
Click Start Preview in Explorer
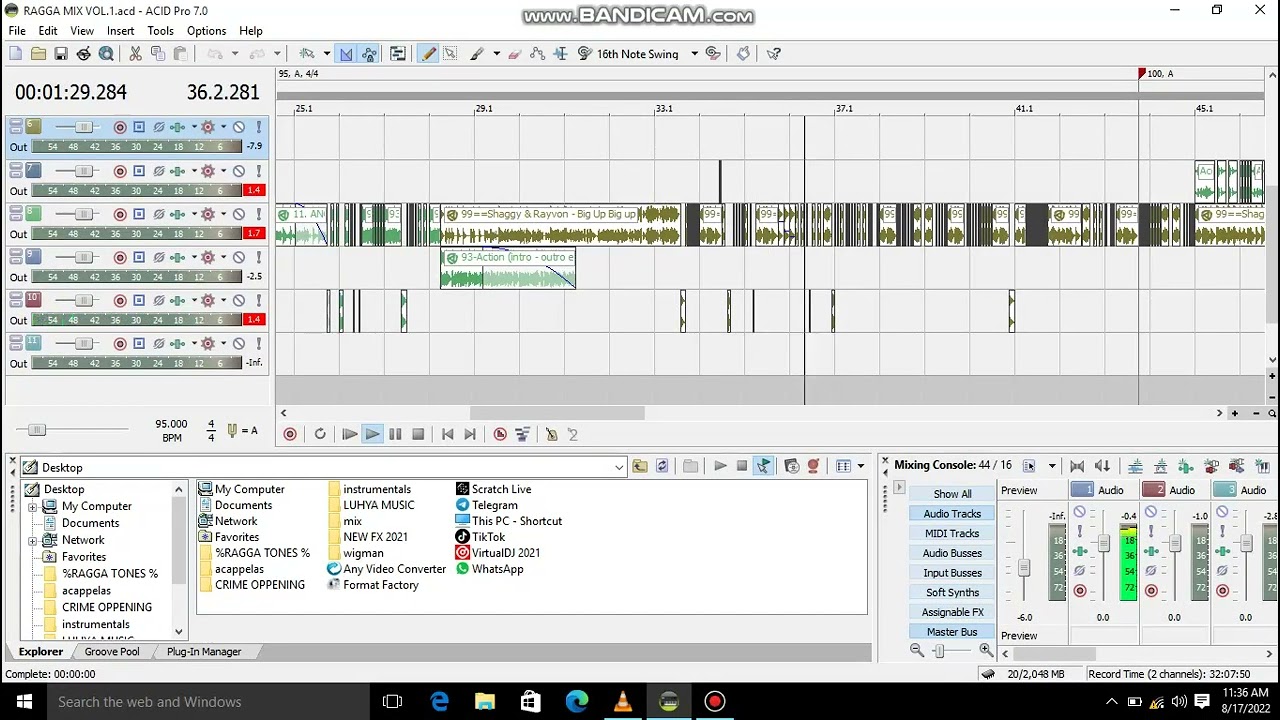tap(720, 467)
